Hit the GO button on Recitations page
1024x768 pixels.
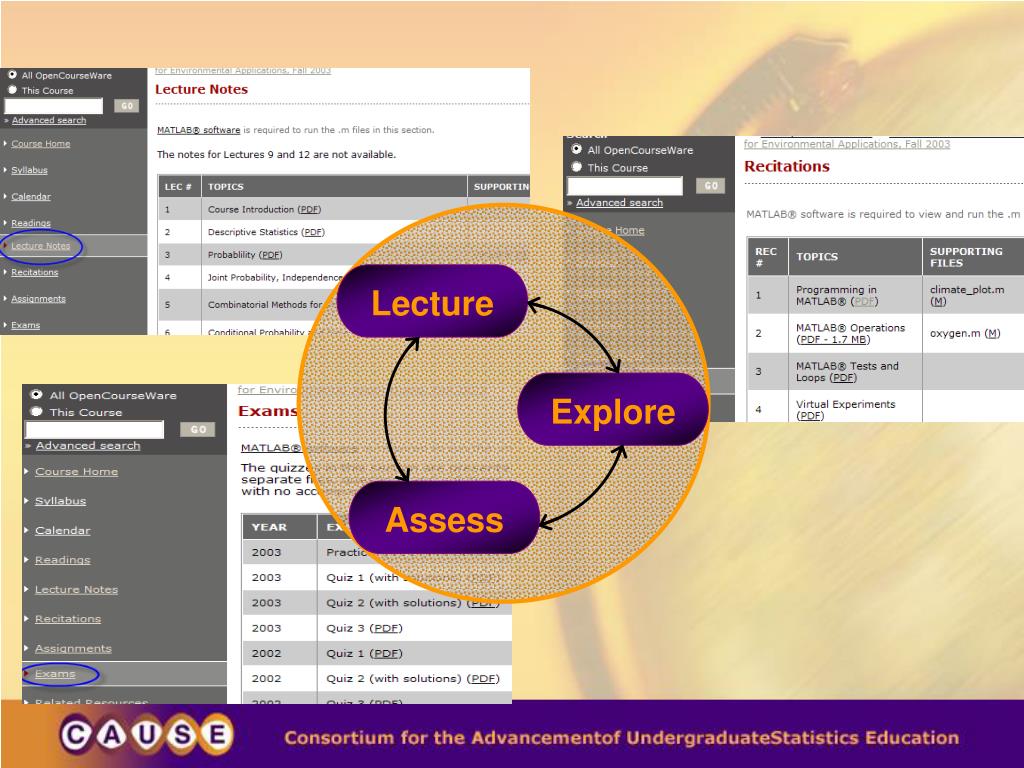point(711,186)
